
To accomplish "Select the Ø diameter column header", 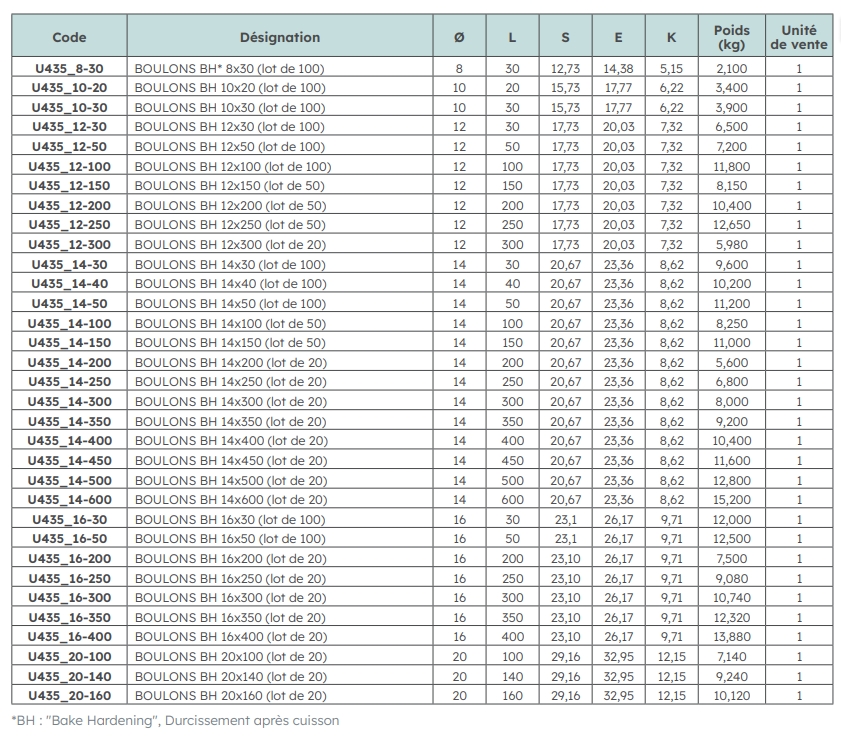I will click(x=459, y=37).
